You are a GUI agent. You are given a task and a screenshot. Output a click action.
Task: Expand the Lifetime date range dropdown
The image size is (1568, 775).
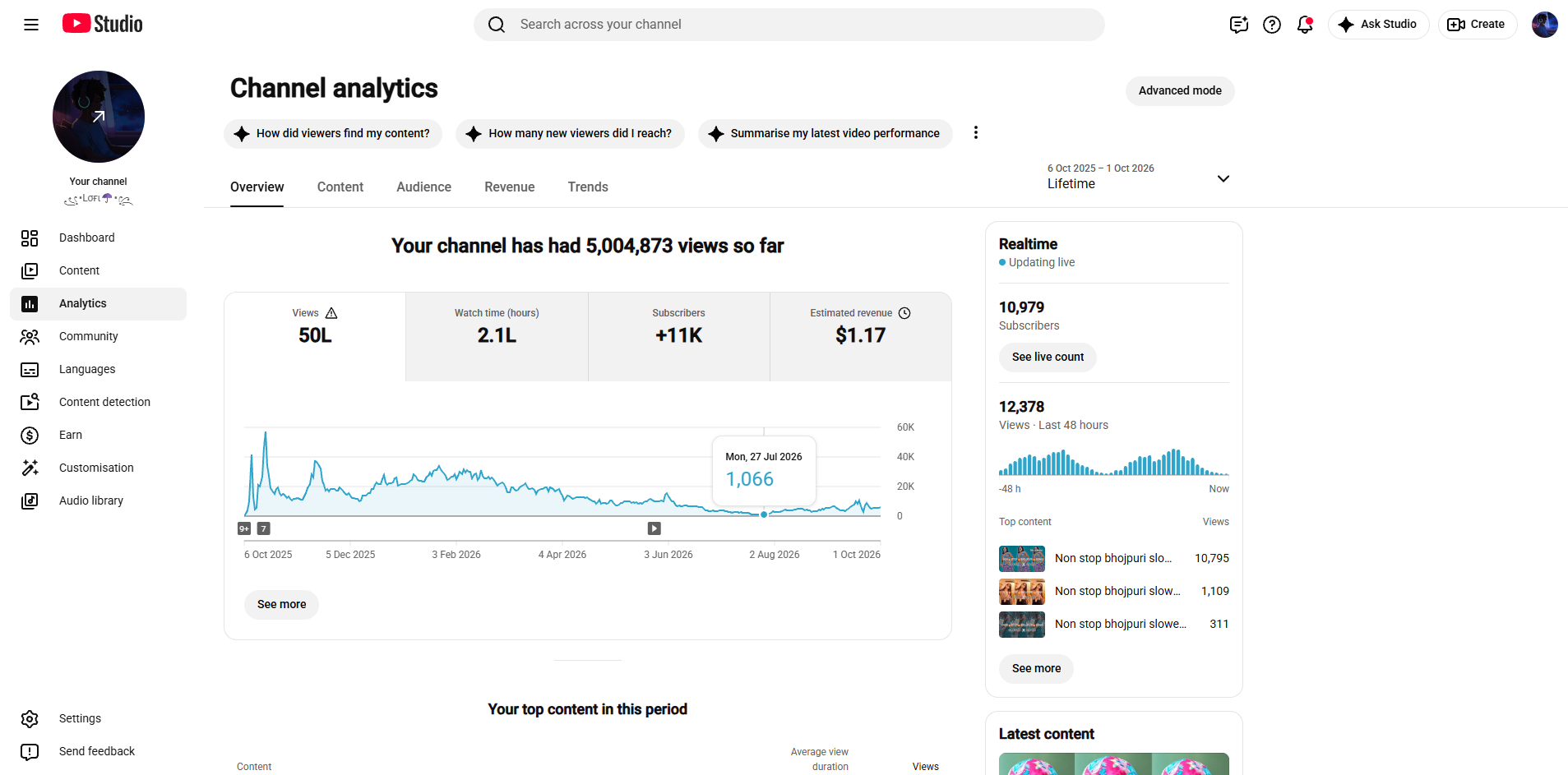pyautogui.click(x=1139, y=178)
